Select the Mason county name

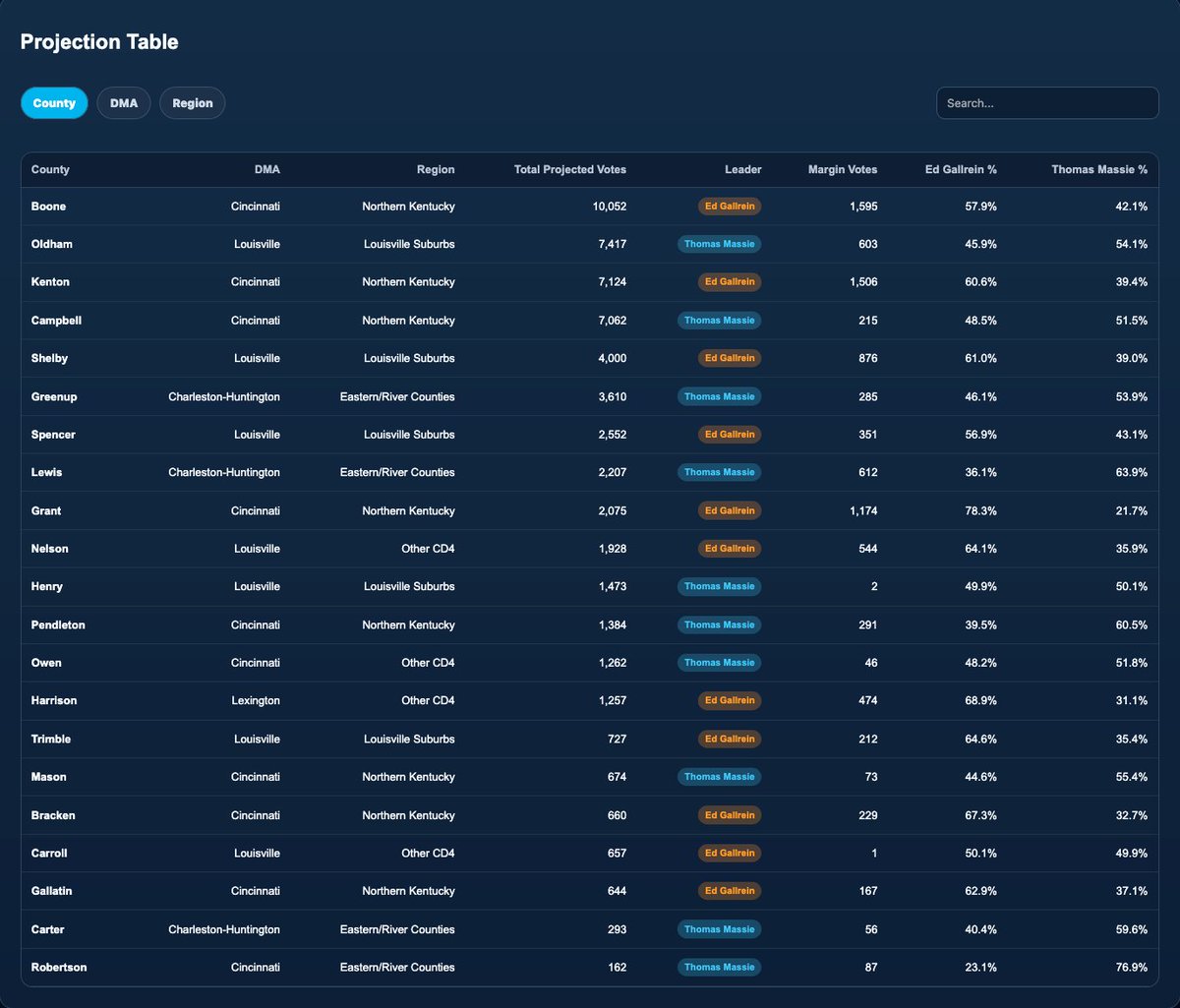[x=49, y=777]
